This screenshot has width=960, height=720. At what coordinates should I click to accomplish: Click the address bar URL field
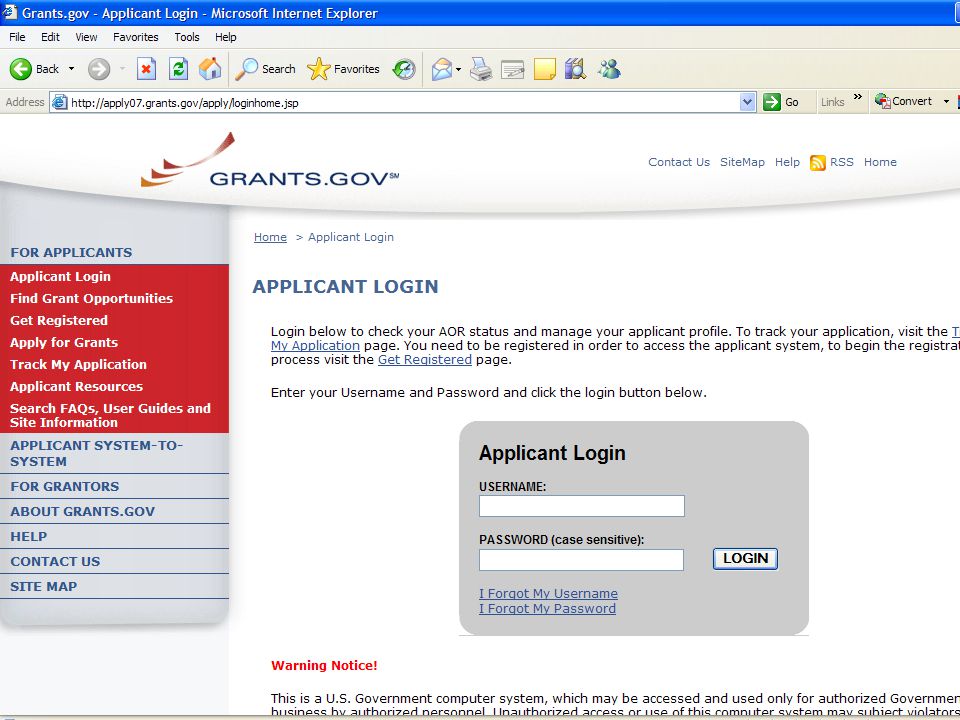point(403,103)
